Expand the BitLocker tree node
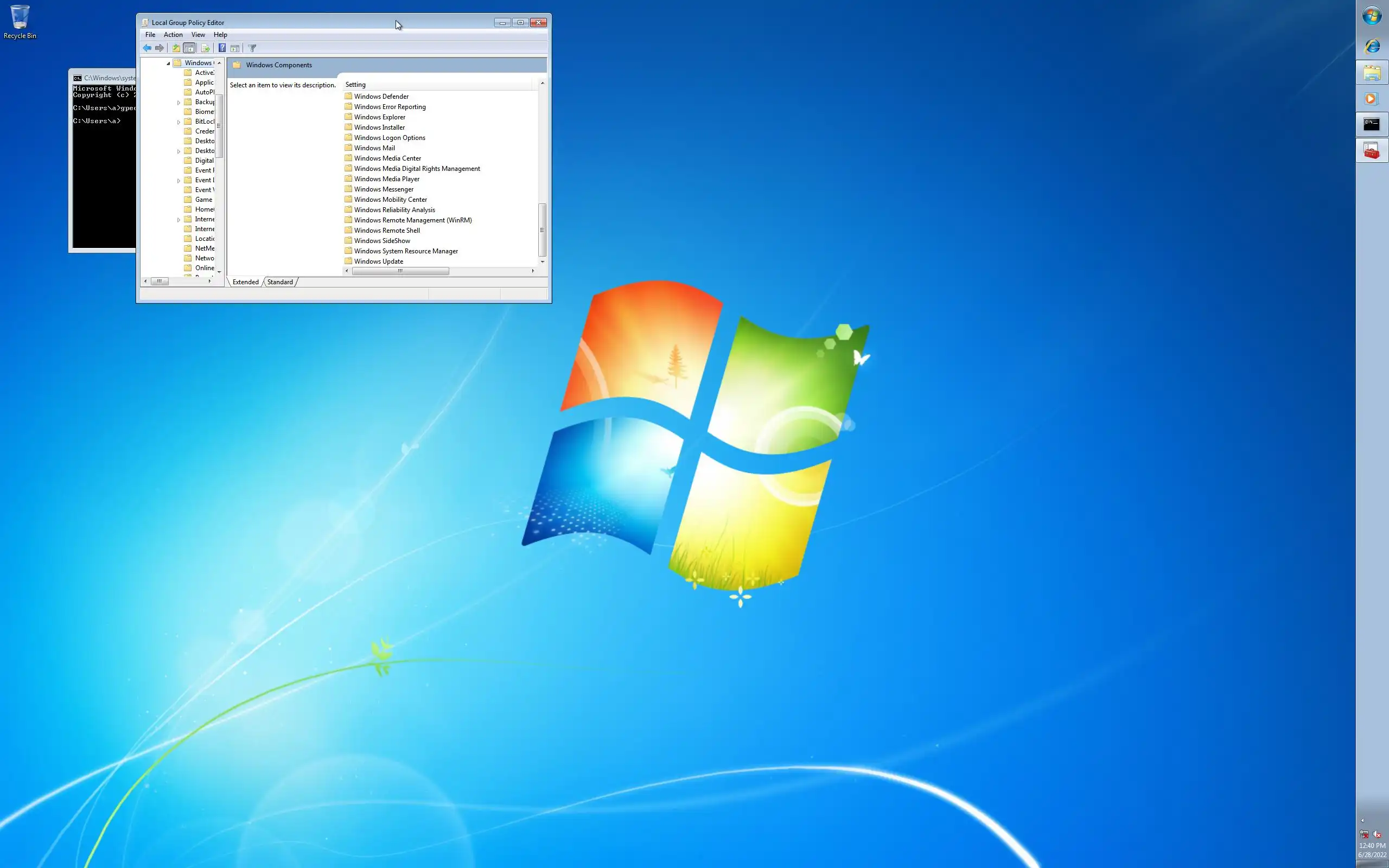 pos(179,122)
